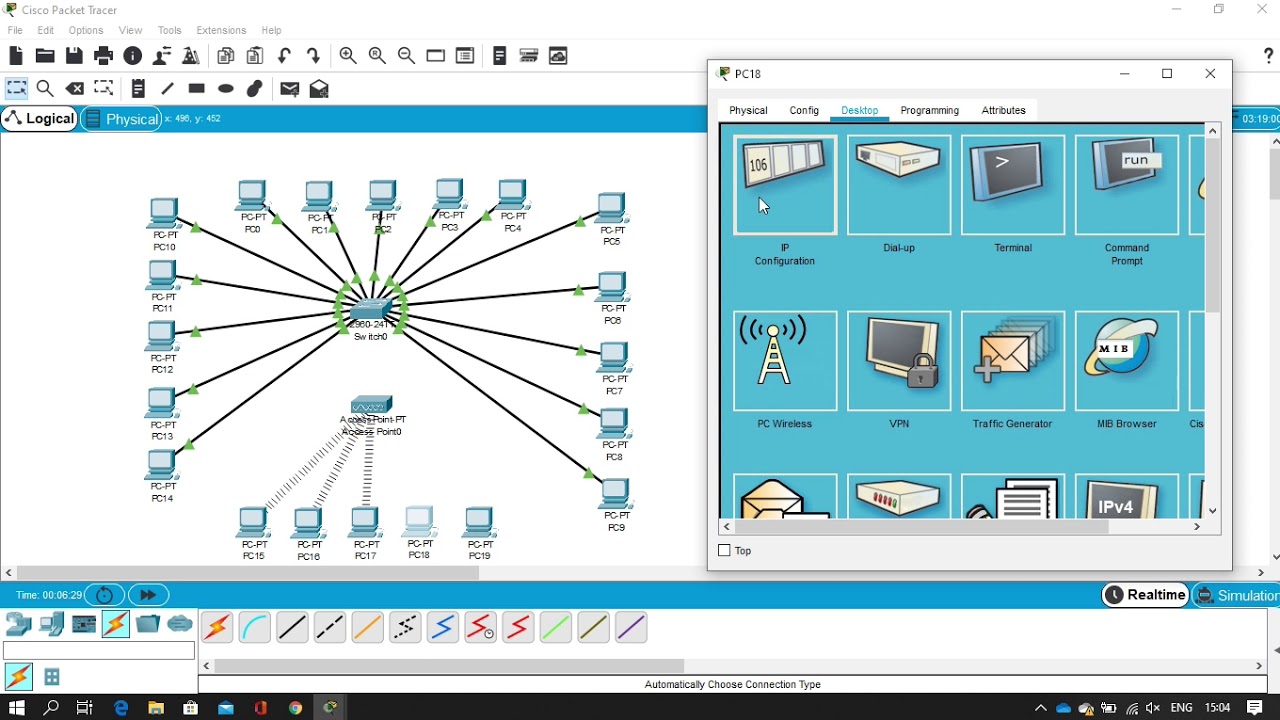
Task: Switch to Realtime mode
Action: pos(1145,595)
